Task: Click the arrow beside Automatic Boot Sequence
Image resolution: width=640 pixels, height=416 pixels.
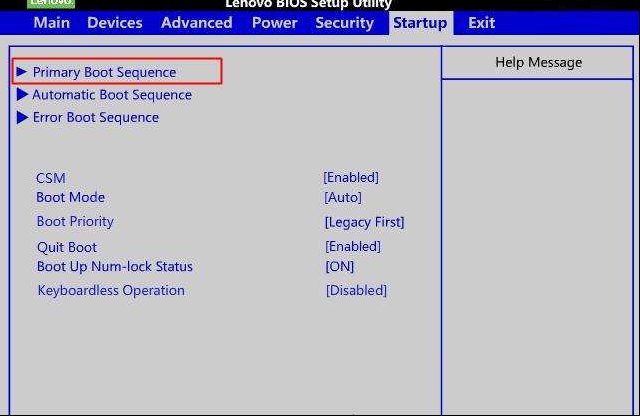Action: pos(22,94)
